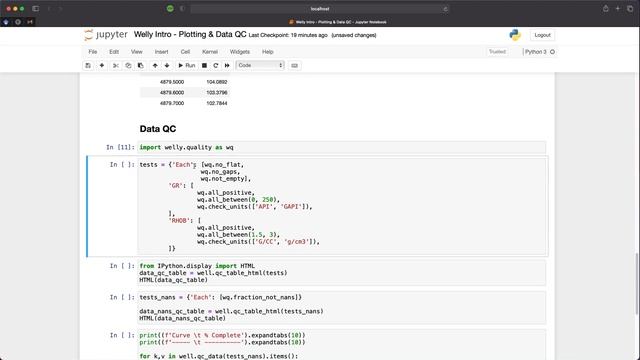The height and width of the screenshot is (360, 640).
Task: Click the green extension icon left of address bar
Action: 170,9
